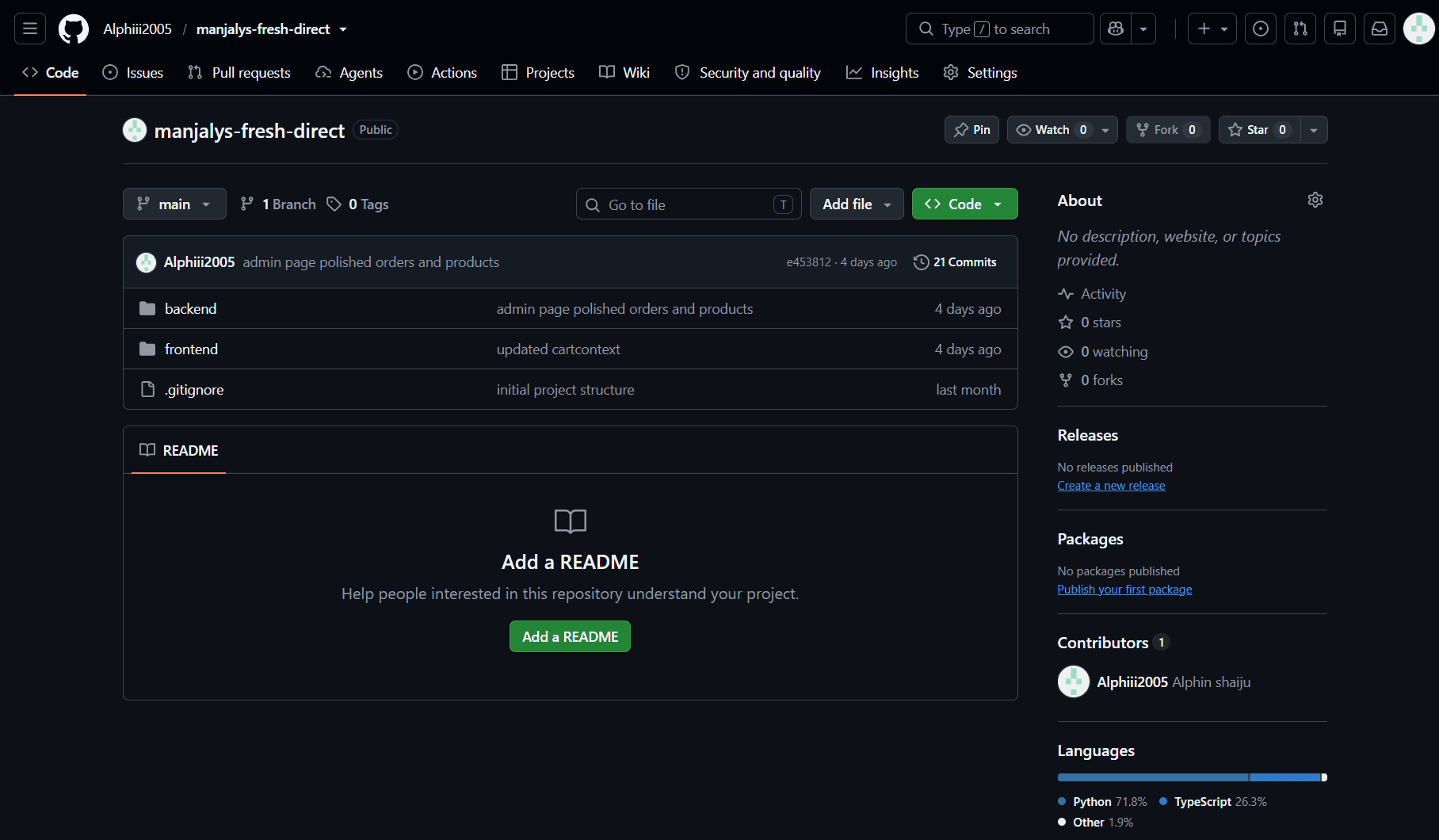Select the README tab
Screen dimensions: 1439x840
click(x=179, y=451)
